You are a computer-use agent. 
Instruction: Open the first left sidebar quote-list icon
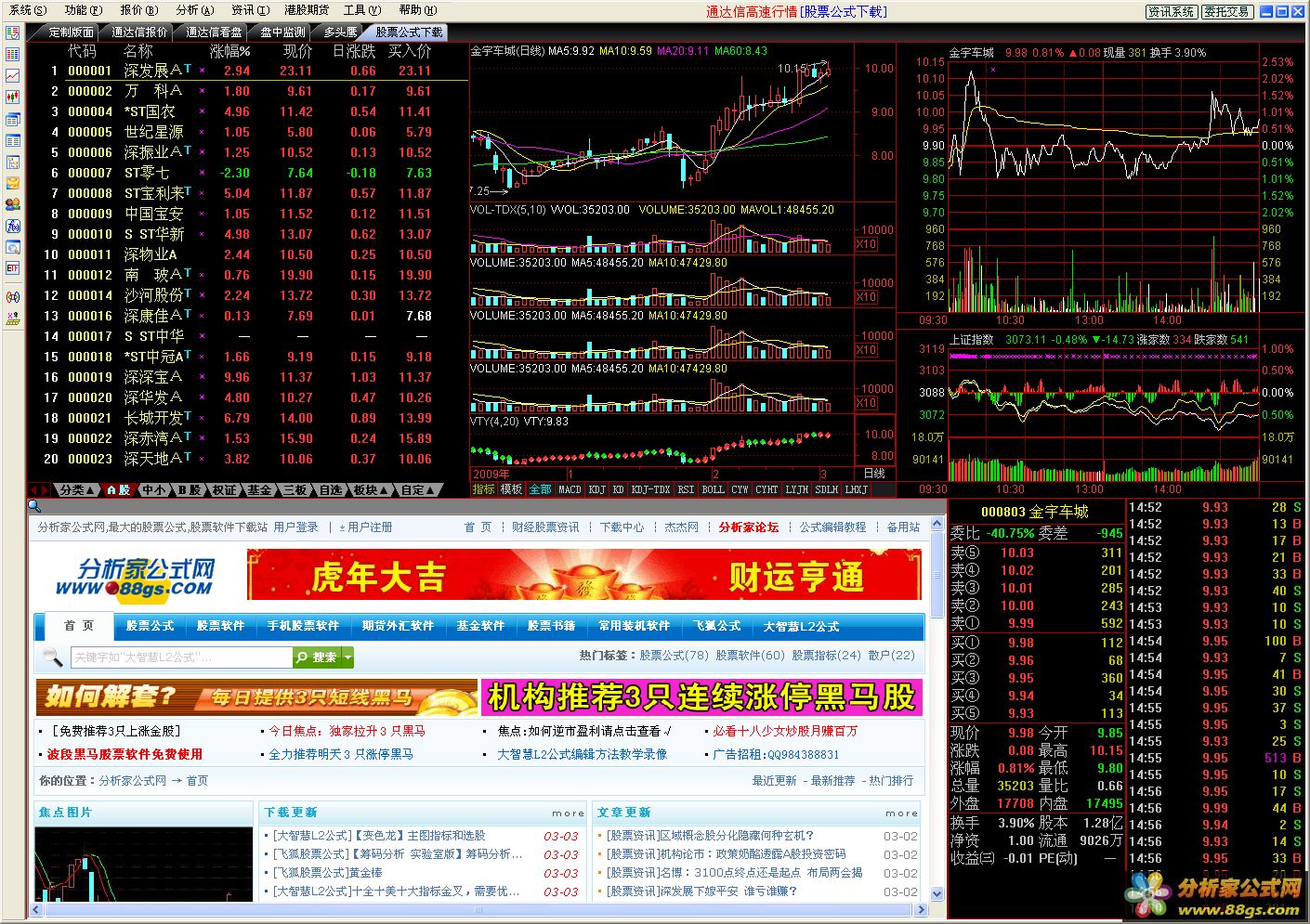click(13, 33)
